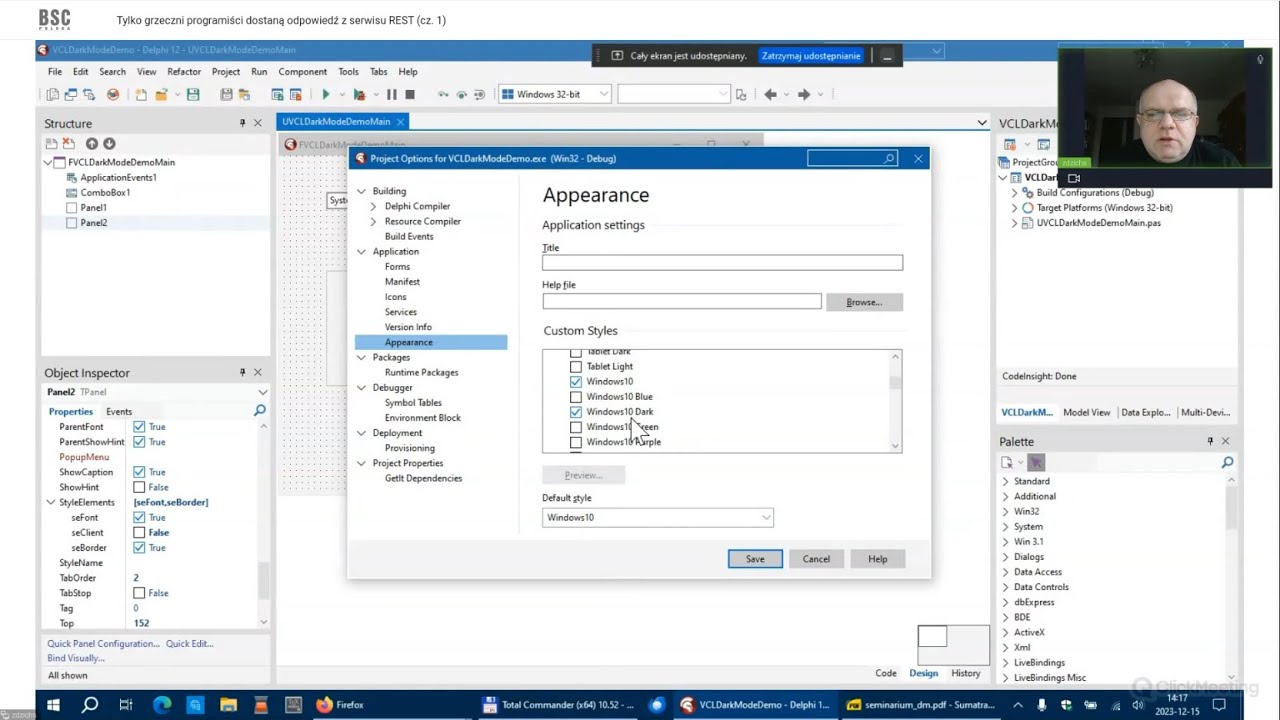Collapse the StyleElements property in Object Inspector
The image size is (1280, 720).
[50, 502]
